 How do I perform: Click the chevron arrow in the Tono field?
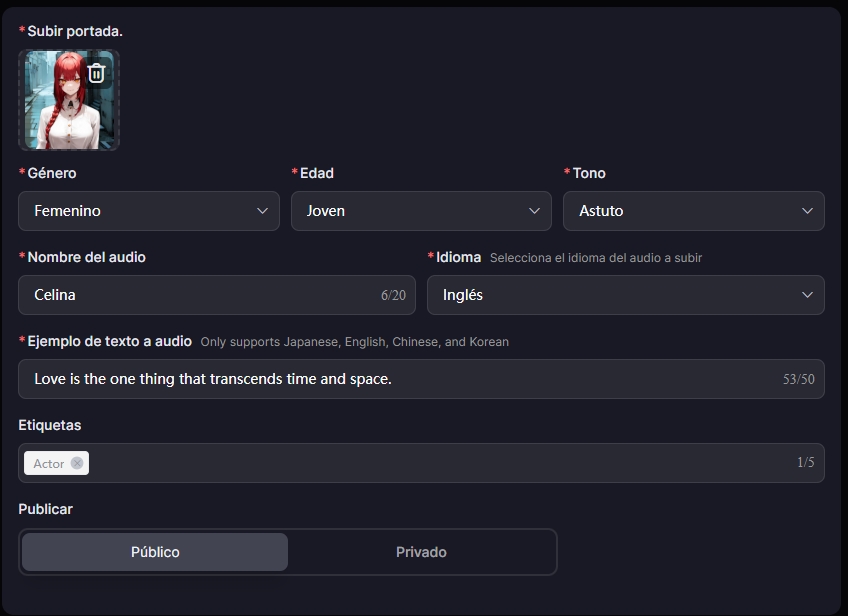pyautogui.click(x=807, y=211)
